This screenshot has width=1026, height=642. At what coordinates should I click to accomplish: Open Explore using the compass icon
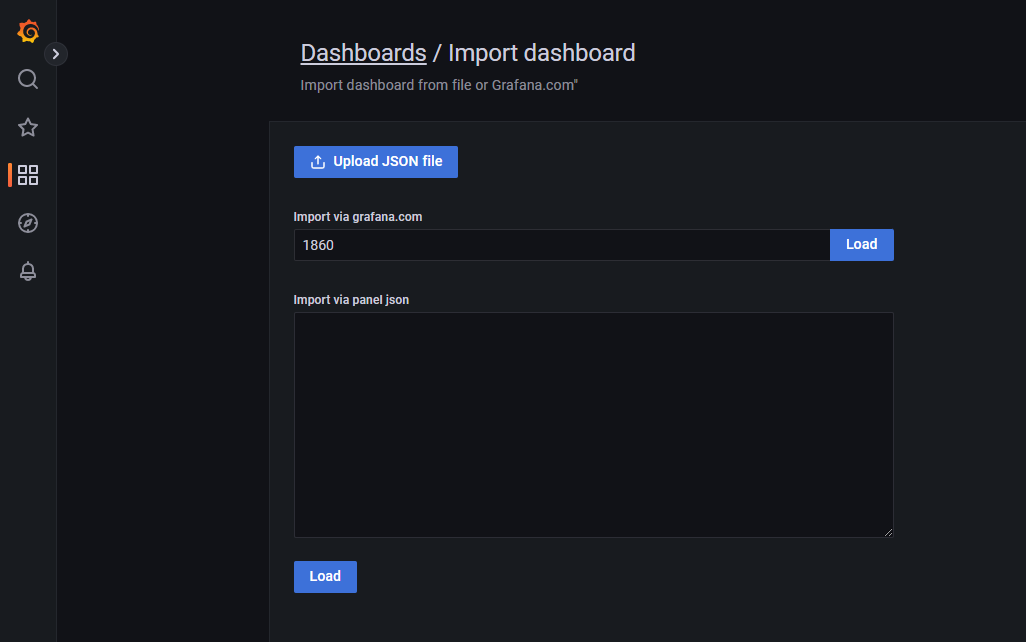click(28, 223)
